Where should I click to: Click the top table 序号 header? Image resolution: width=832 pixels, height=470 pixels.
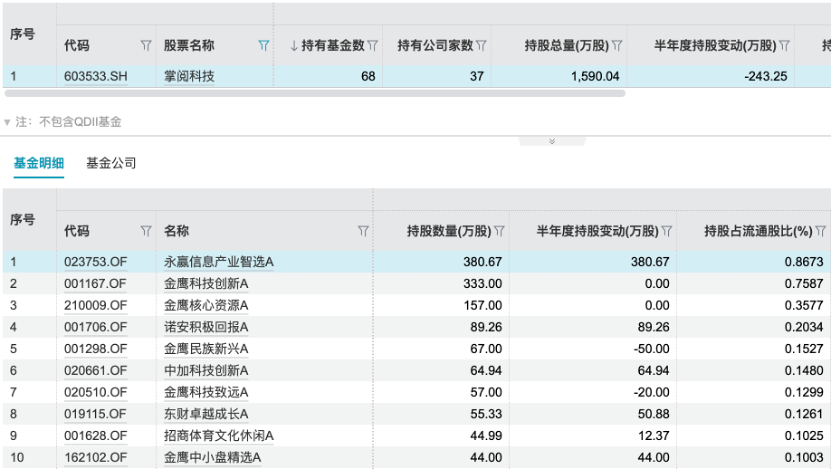point(22,34)
